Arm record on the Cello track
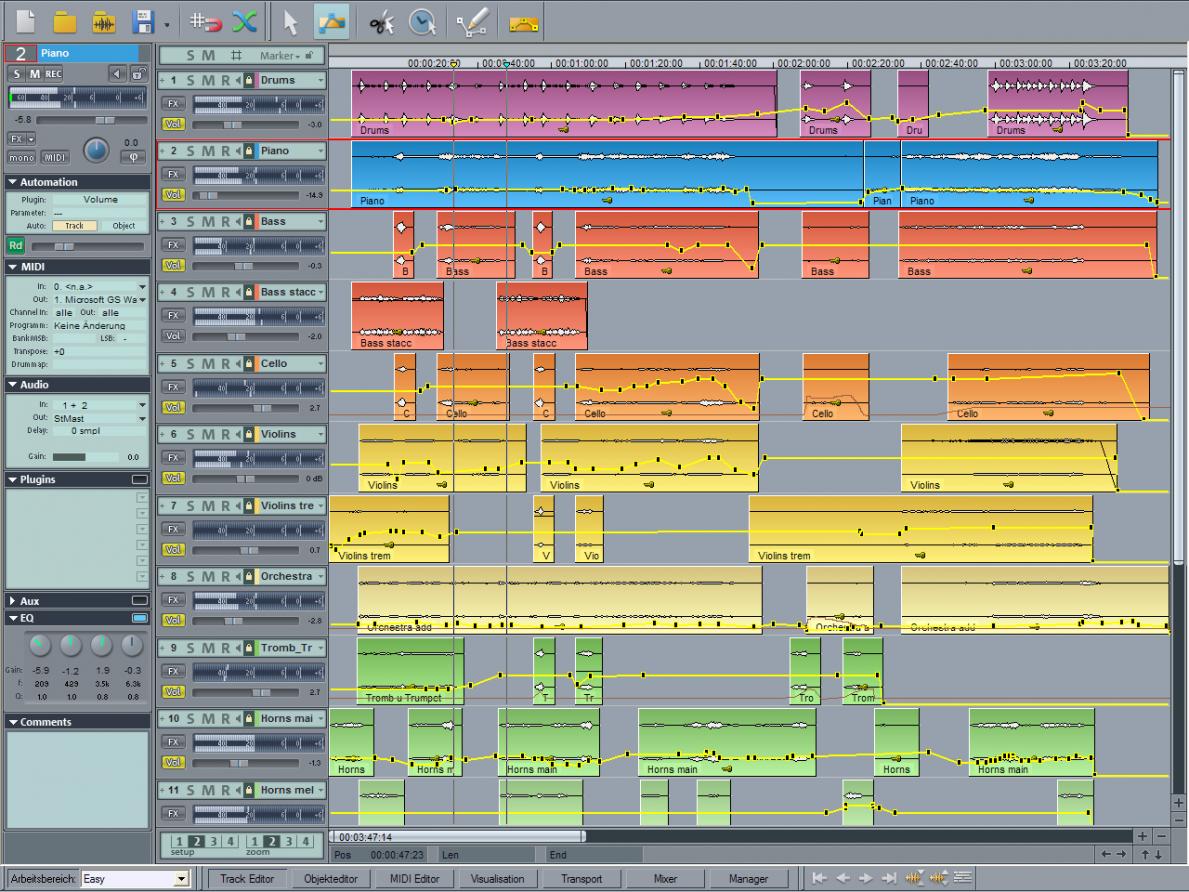The width and height of the screenshot is (1189, 892). point(227,364)
